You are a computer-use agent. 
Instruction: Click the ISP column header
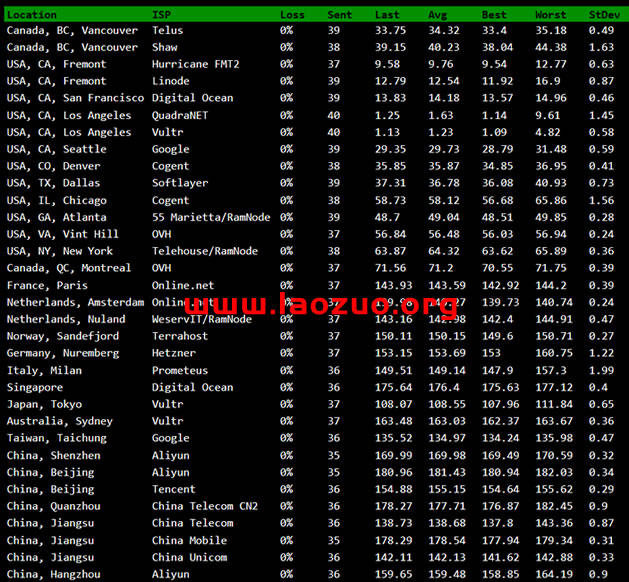[161, 15]
